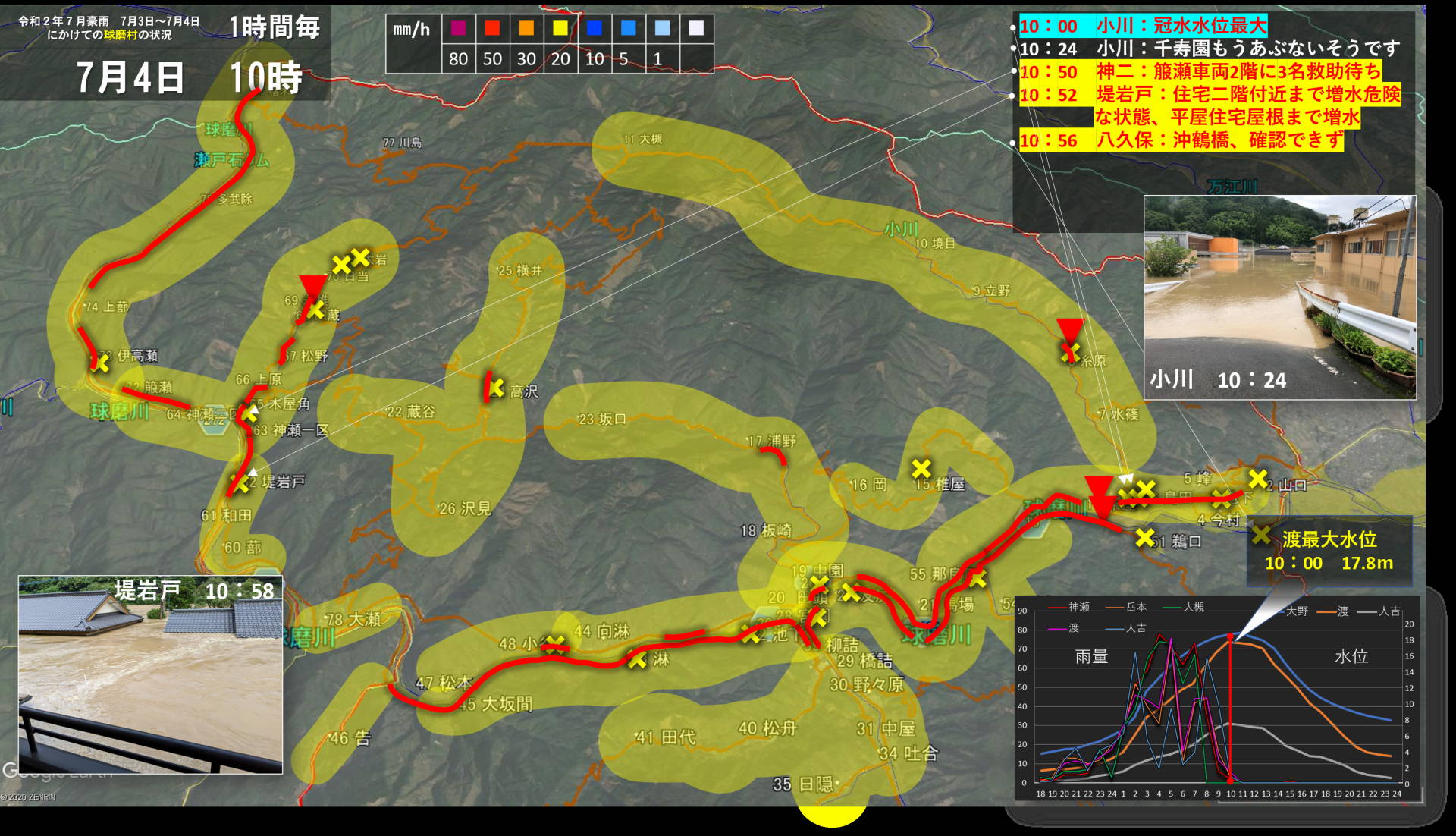
Task: Click the mm/h legend unit label
Action: [411, 30]
